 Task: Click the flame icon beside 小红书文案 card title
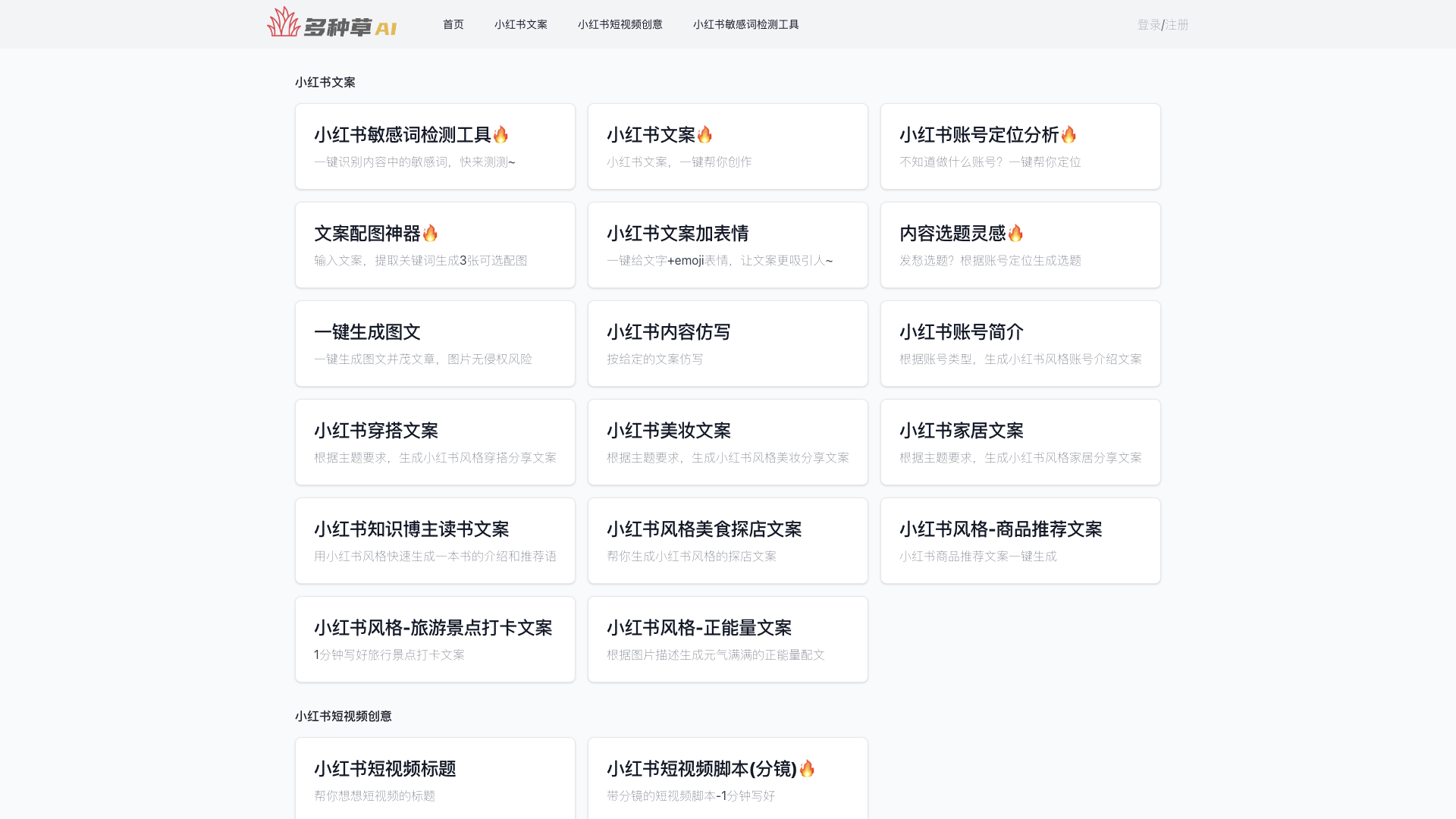pos(705,134)
